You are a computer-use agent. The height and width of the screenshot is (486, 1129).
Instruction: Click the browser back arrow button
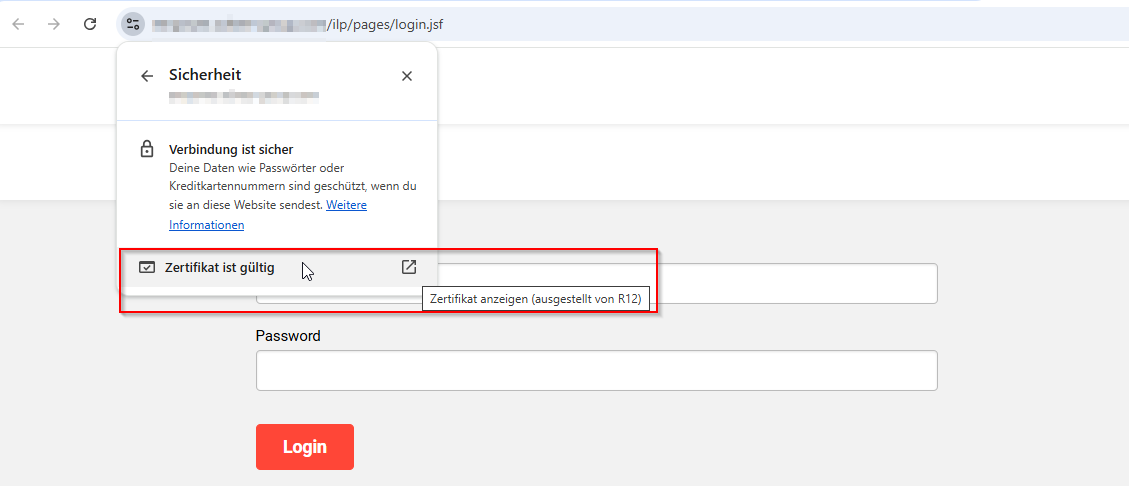[x=18, y=24]
